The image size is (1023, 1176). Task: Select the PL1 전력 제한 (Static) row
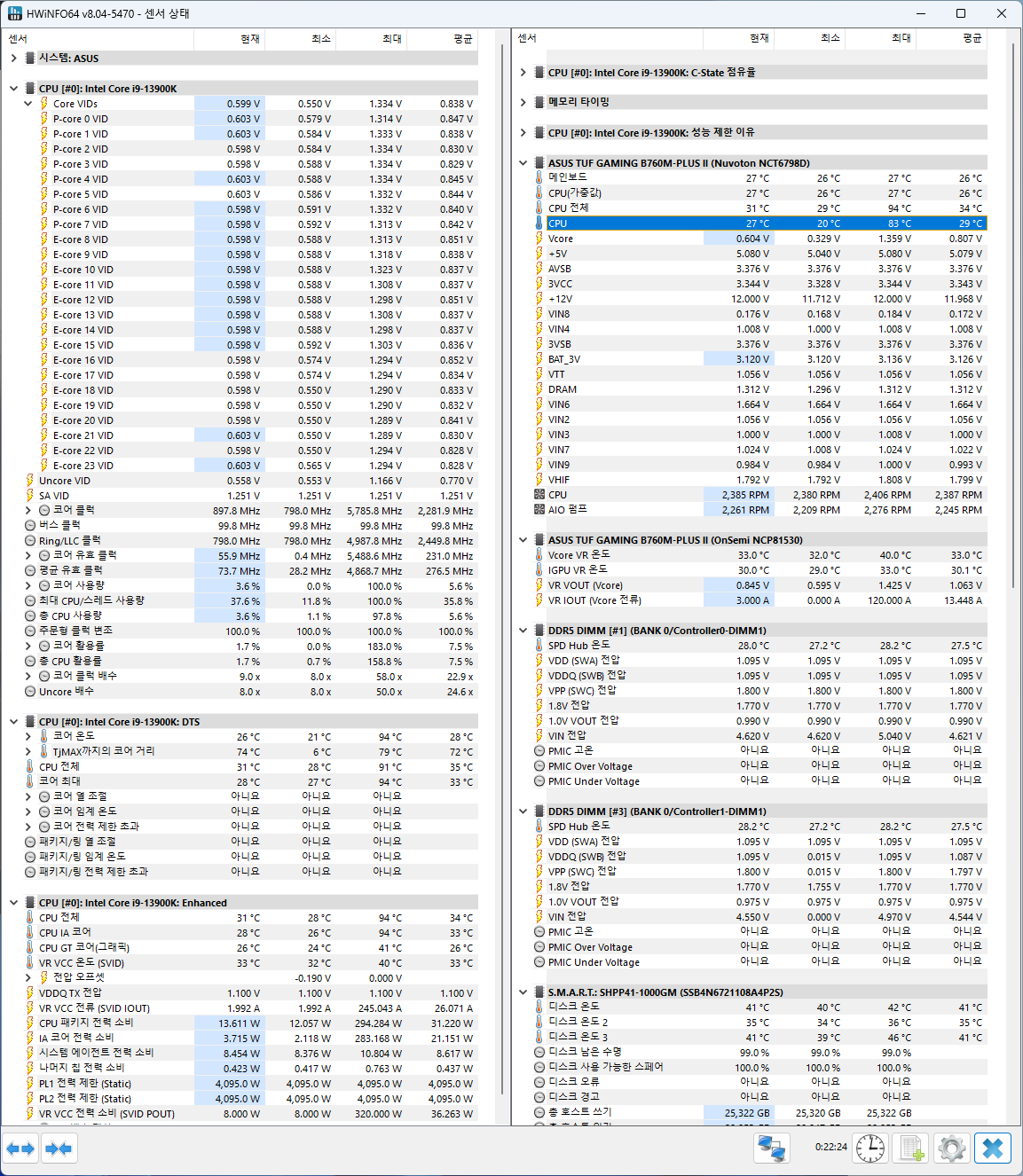point(253,1083)
